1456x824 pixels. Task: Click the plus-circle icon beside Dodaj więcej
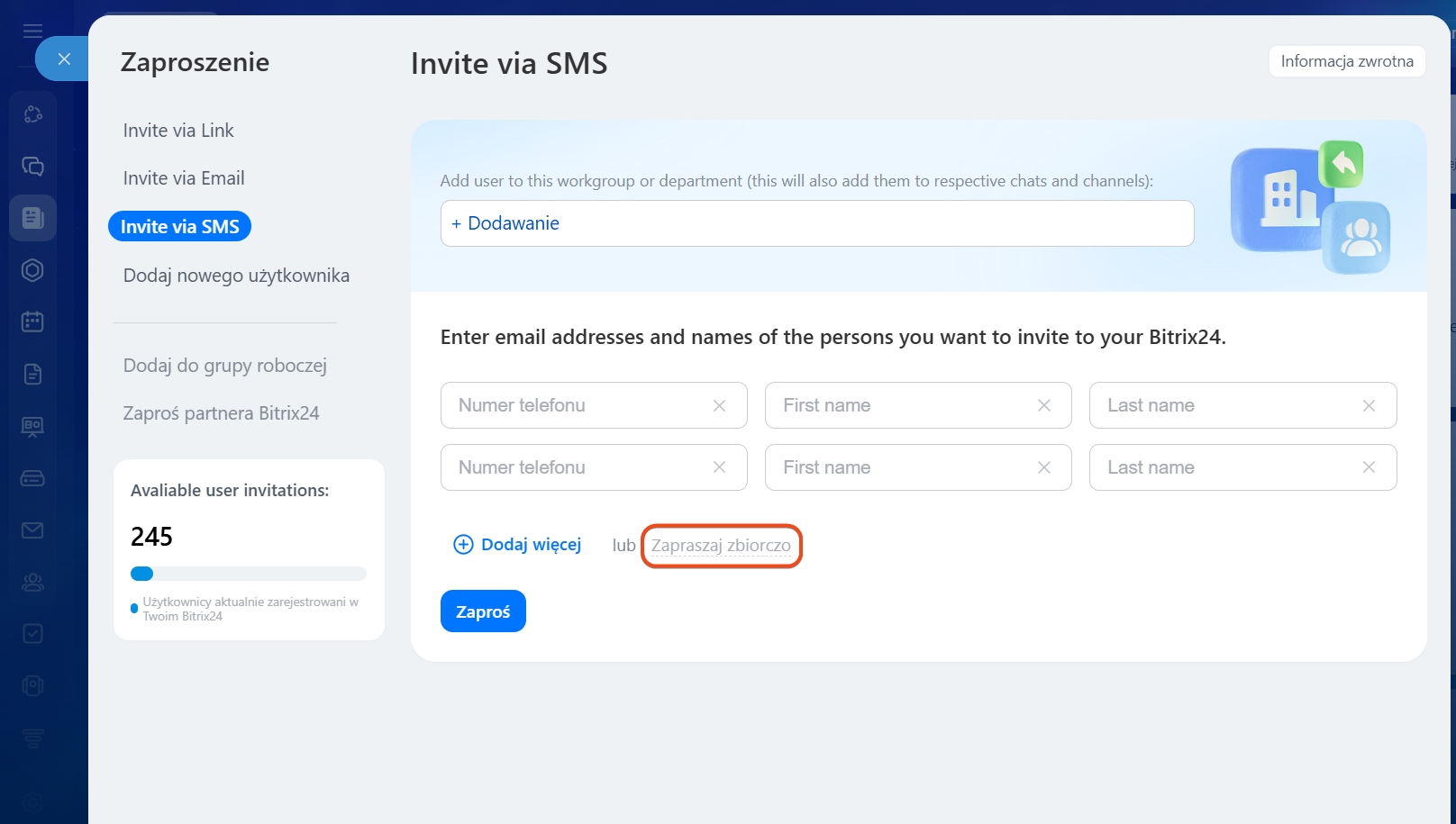point(463,545)
